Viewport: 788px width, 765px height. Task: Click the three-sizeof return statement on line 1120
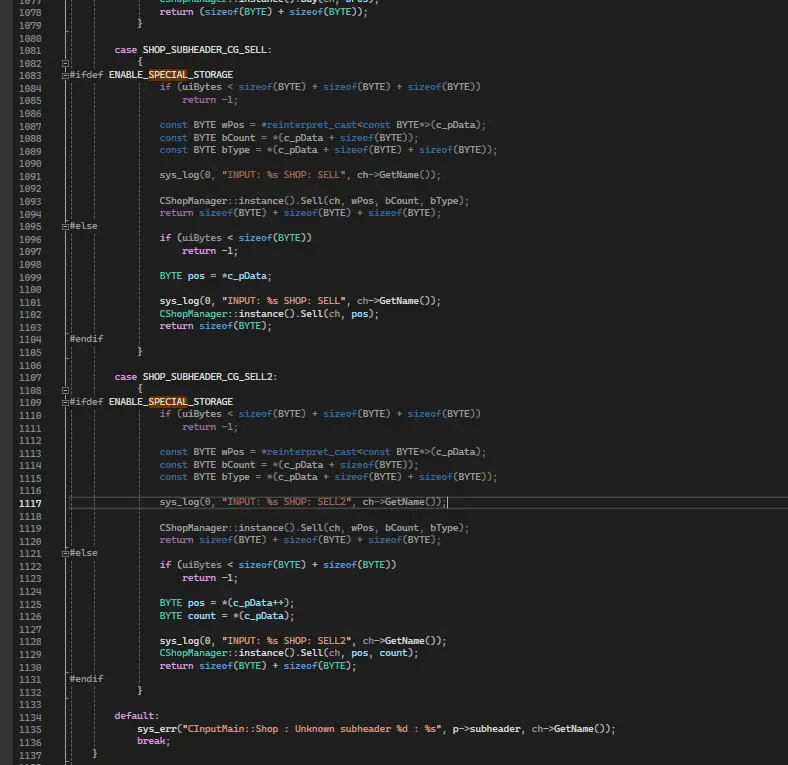(300, 540)
